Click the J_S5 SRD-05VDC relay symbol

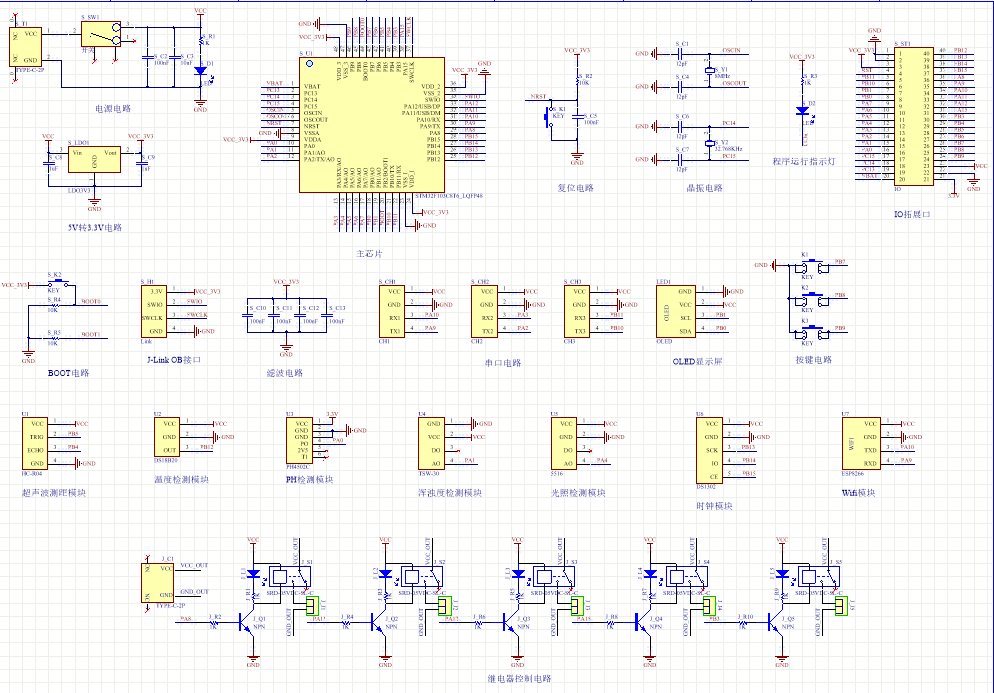tap(820, 576)
